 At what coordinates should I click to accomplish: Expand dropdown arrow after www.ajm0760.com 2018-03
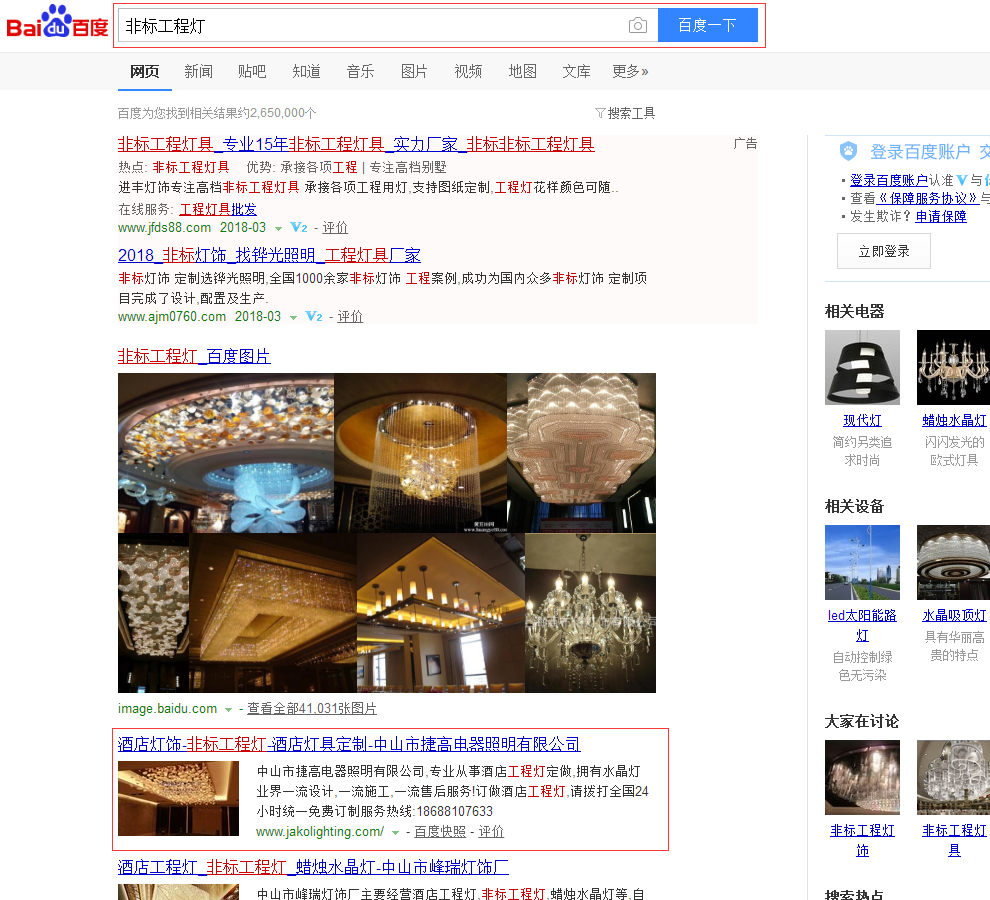294,318
